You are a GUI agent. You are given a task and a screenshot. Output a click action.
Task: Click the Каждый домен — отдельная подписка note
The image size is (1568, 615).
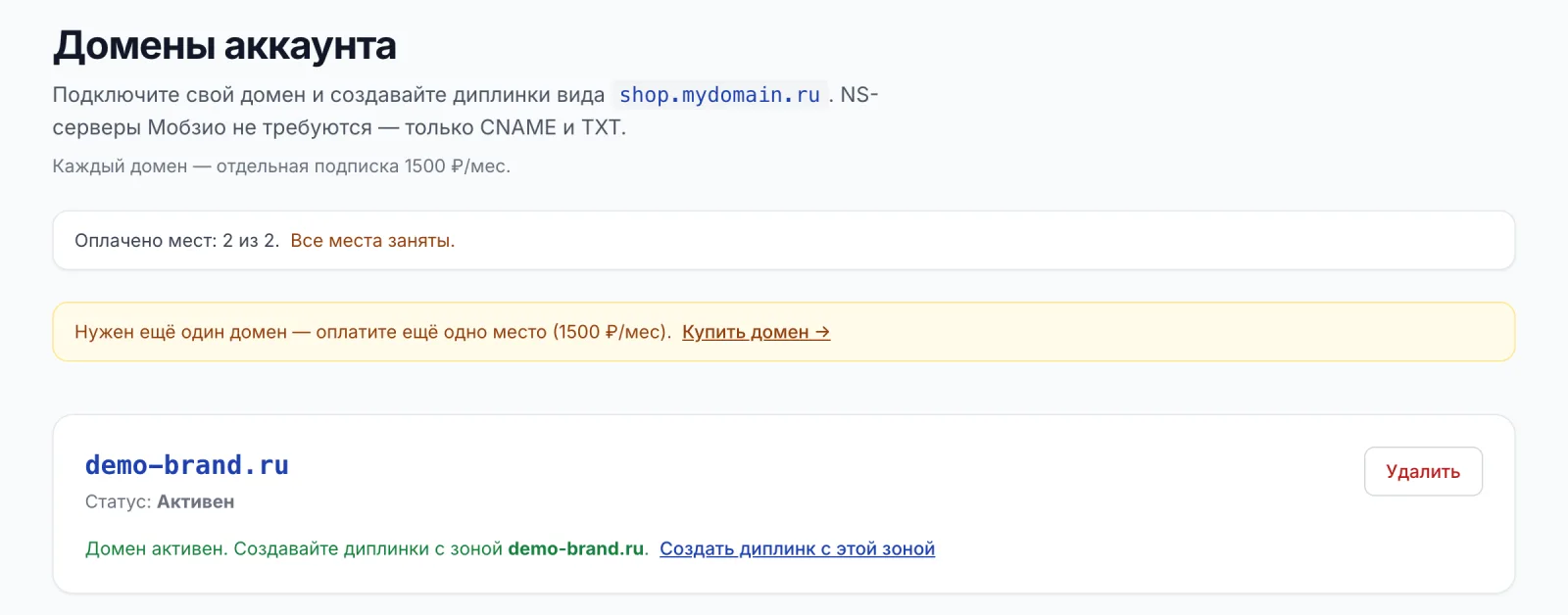click(281, 166)
